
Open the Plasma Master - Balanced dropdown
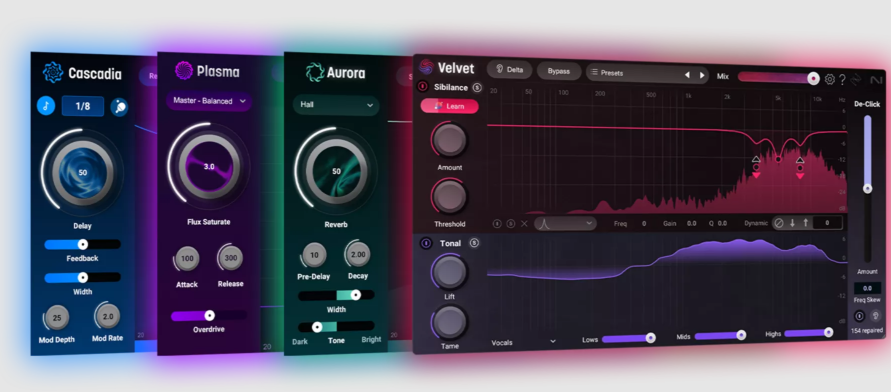click(x=209, y=101)
